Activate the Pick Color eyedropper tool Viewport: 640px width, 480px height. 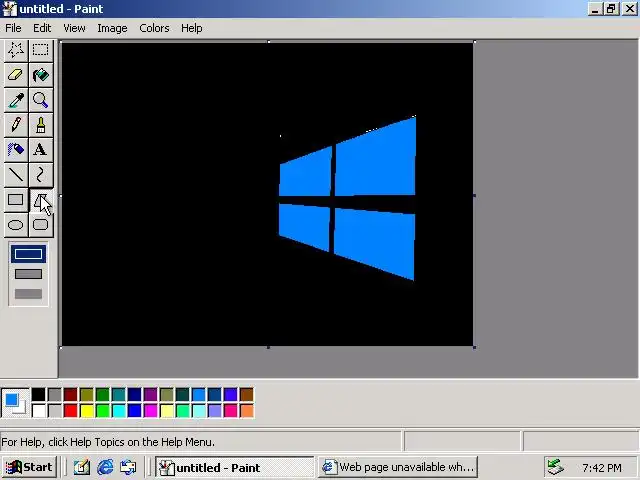click(x=16, y=100)
